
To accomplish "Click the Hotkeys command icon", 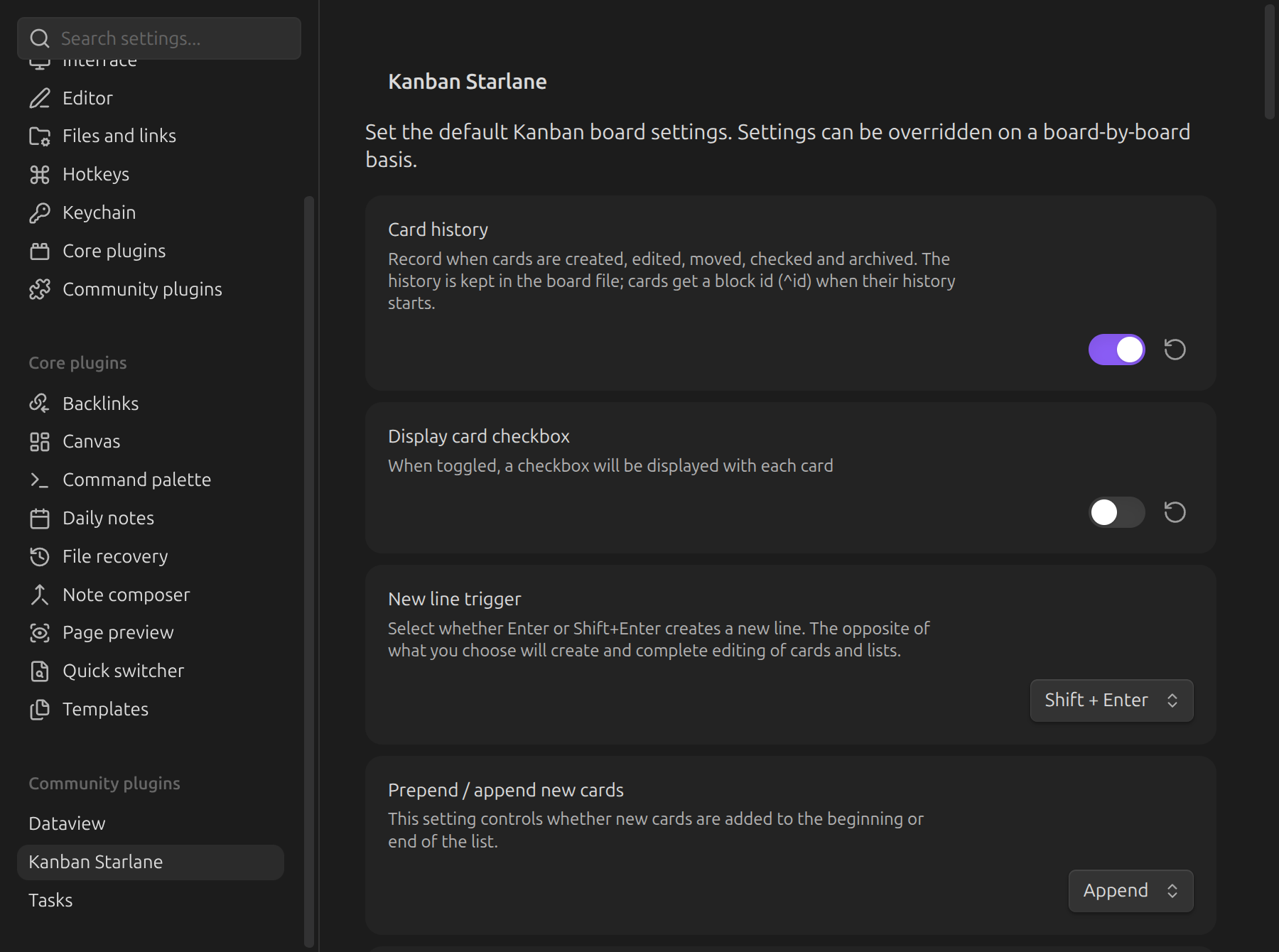I will [40, 174].
